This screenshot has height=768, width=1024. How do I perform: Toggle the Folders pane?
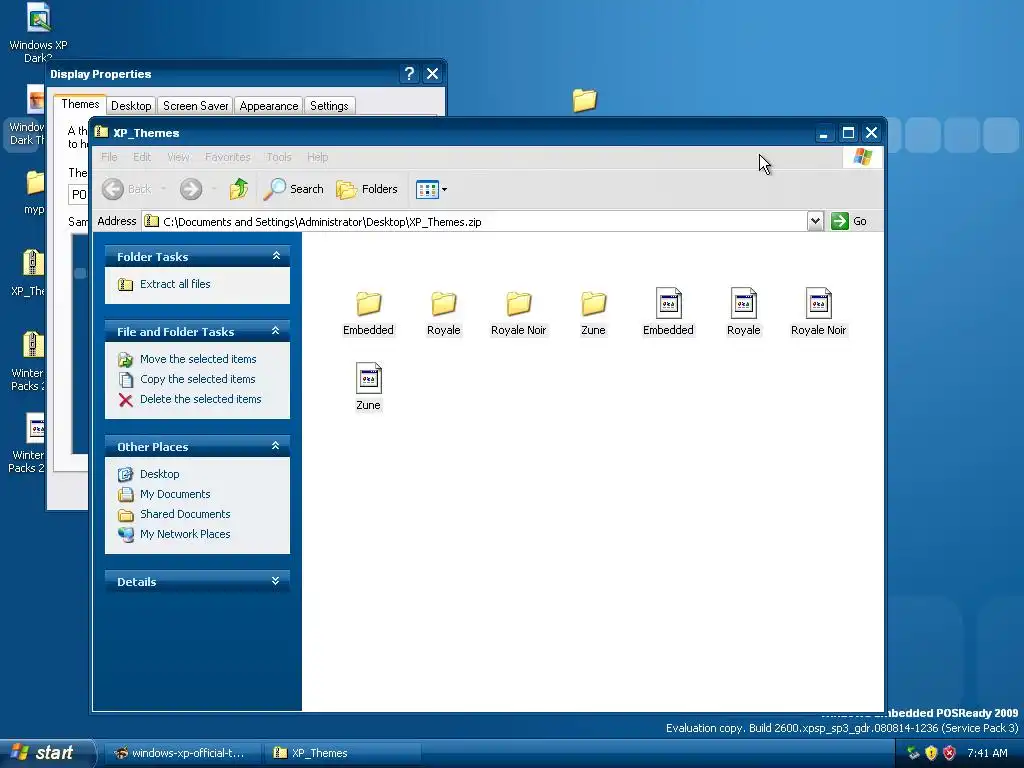point(367,189)
